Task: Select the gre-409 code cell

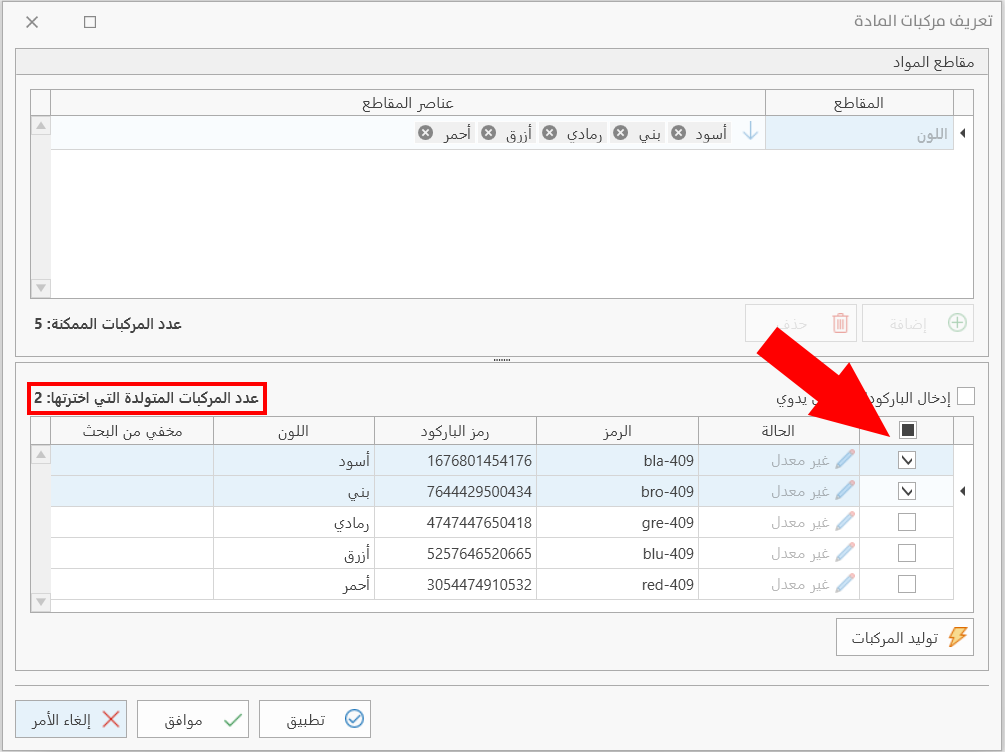Action: (617, 522)
